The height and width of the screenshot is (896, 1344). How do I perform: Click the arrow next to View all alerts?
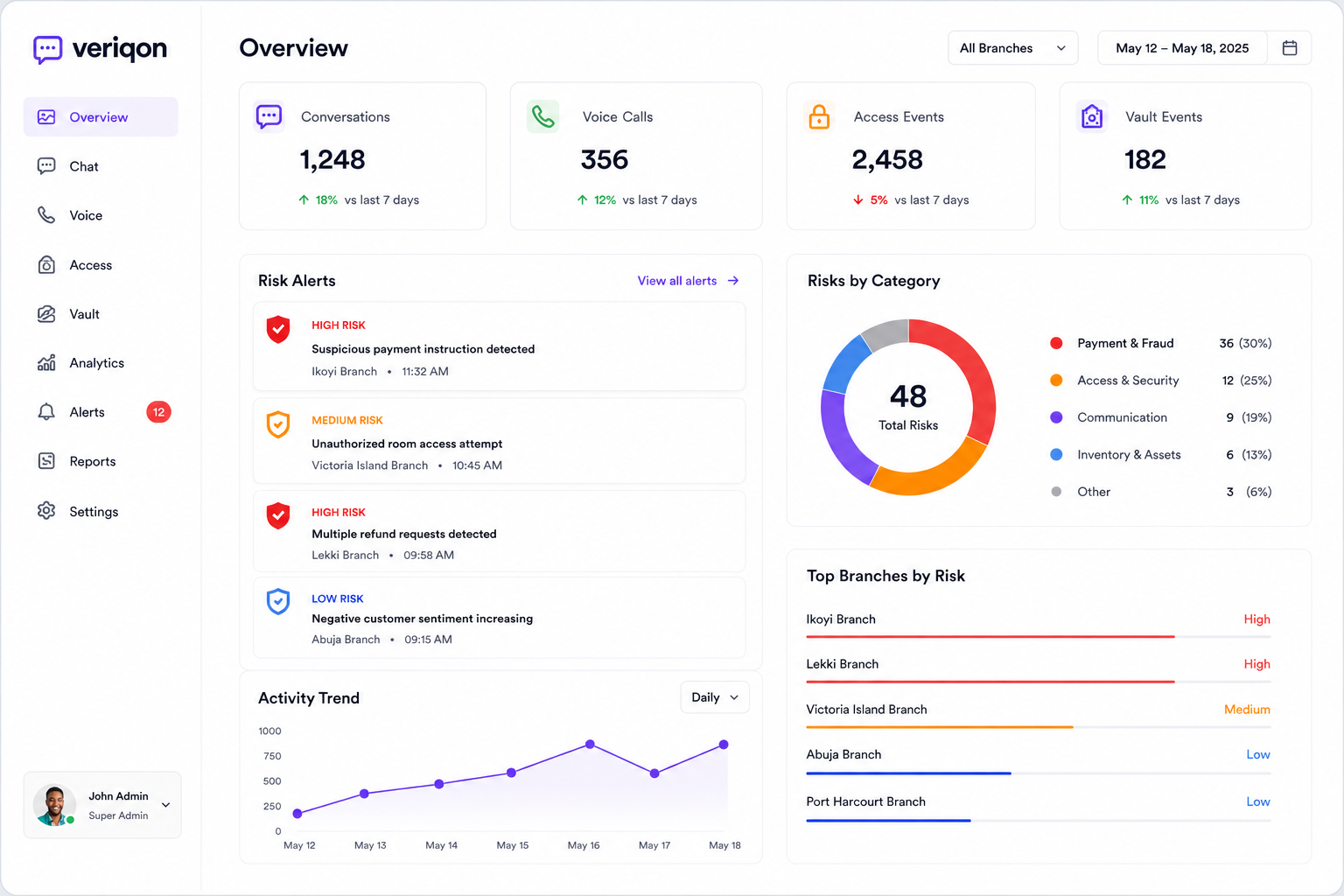click(x=733, y=281)
